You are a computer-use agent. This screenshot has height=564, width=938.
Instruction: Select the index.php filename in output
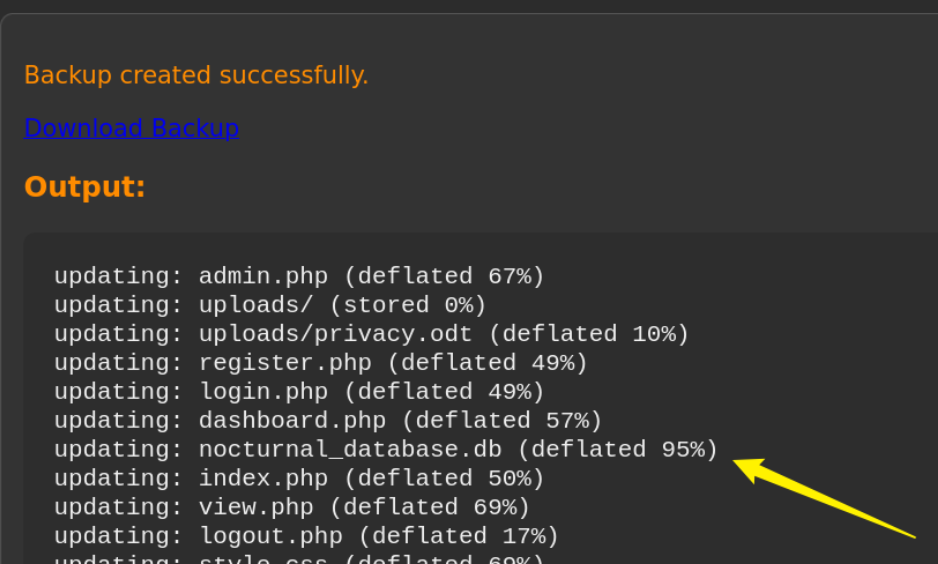pyautogui.click(x=263, y=478)
